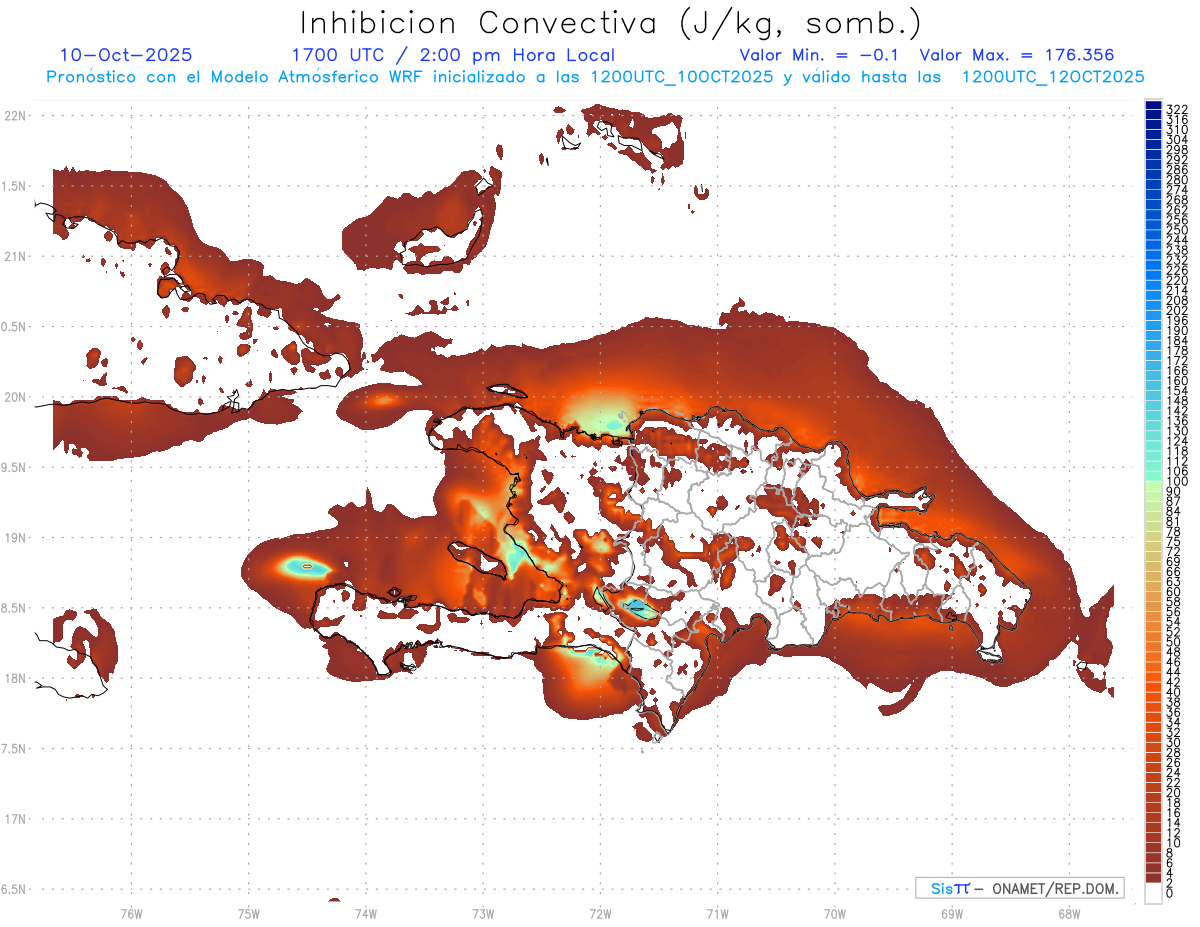This screenshot has width=1200, height=927.
Task: Click the "322" colorbar top value
Action: coord(1177,109)
